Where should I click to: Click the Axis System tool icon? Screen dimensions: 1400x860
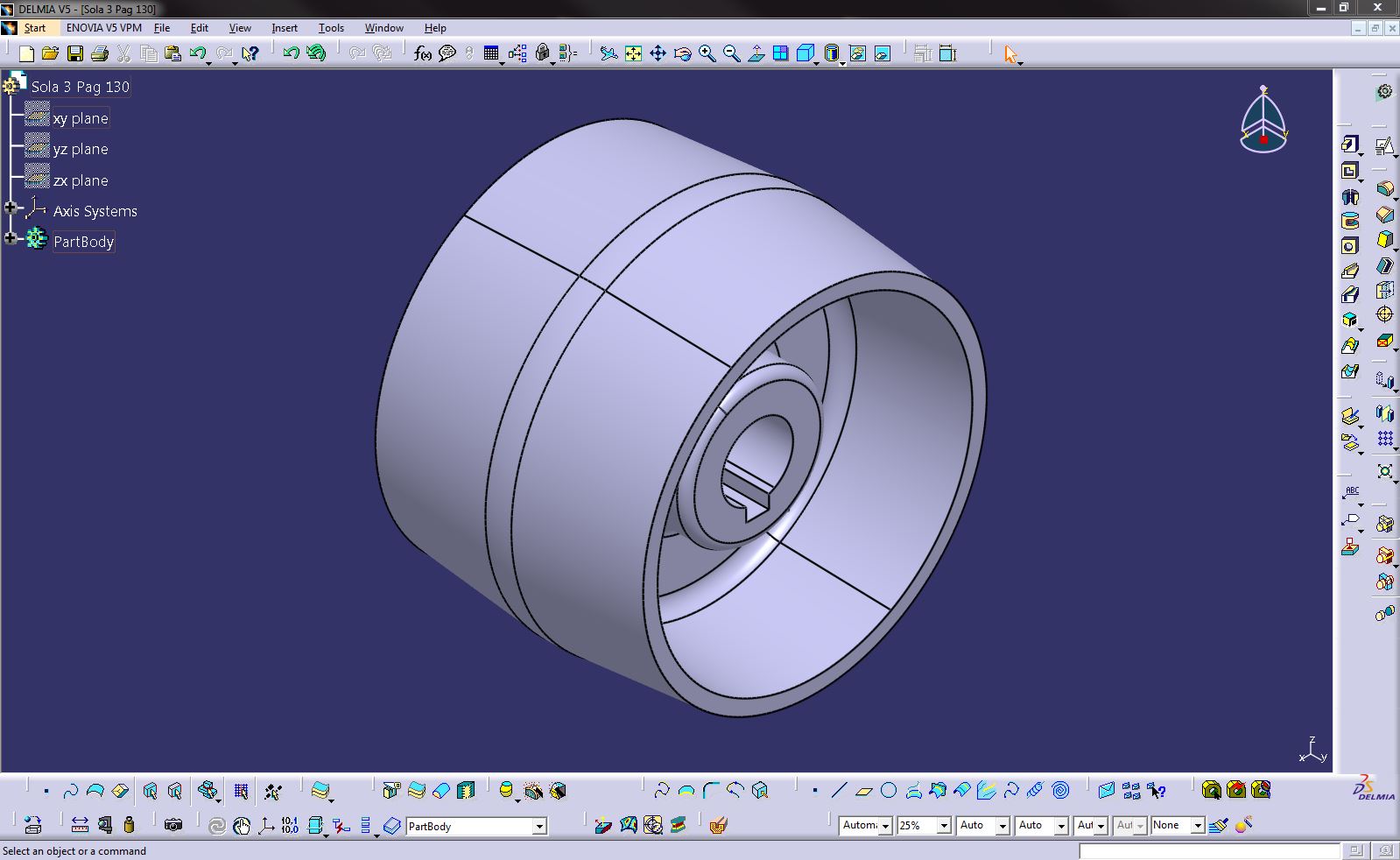(266, 825)
